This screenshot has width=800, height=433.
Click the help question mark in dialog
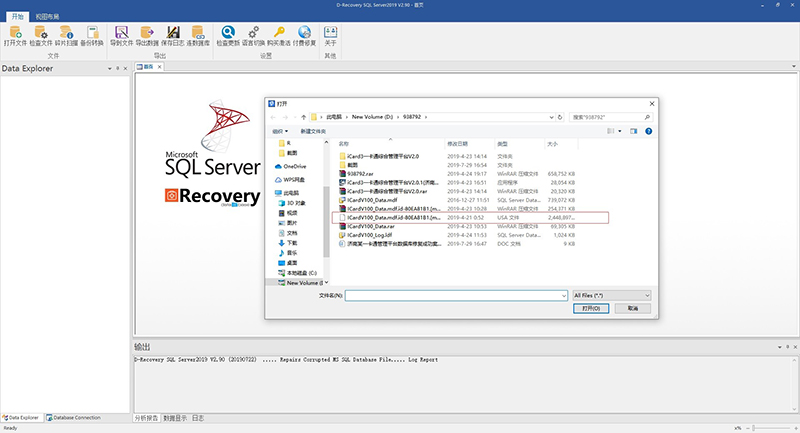[648, 131]
